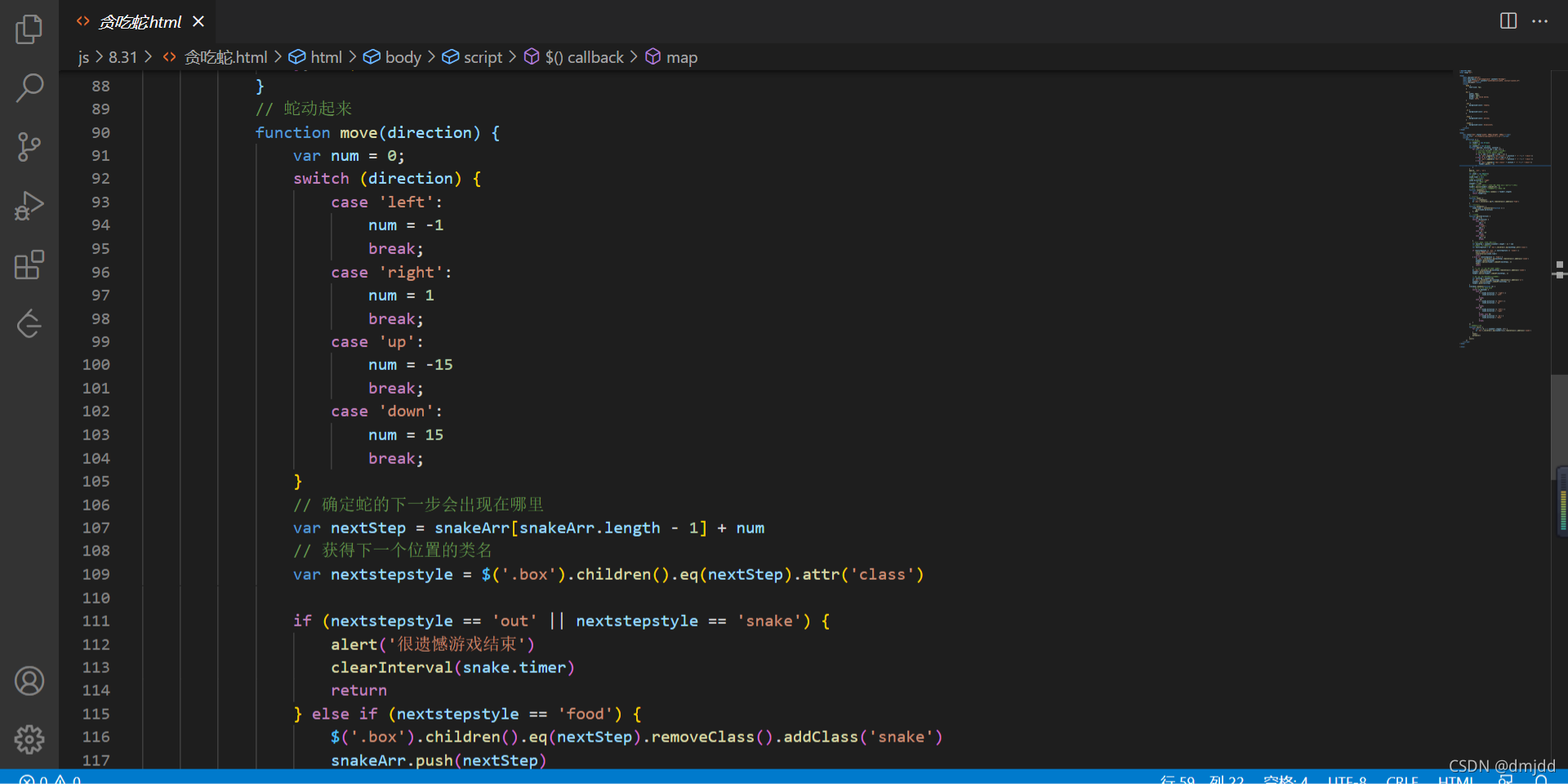Viewport: 1568px width, 784px height.
Task: Click the case 'right': line
Action: [x=391, y=272]
